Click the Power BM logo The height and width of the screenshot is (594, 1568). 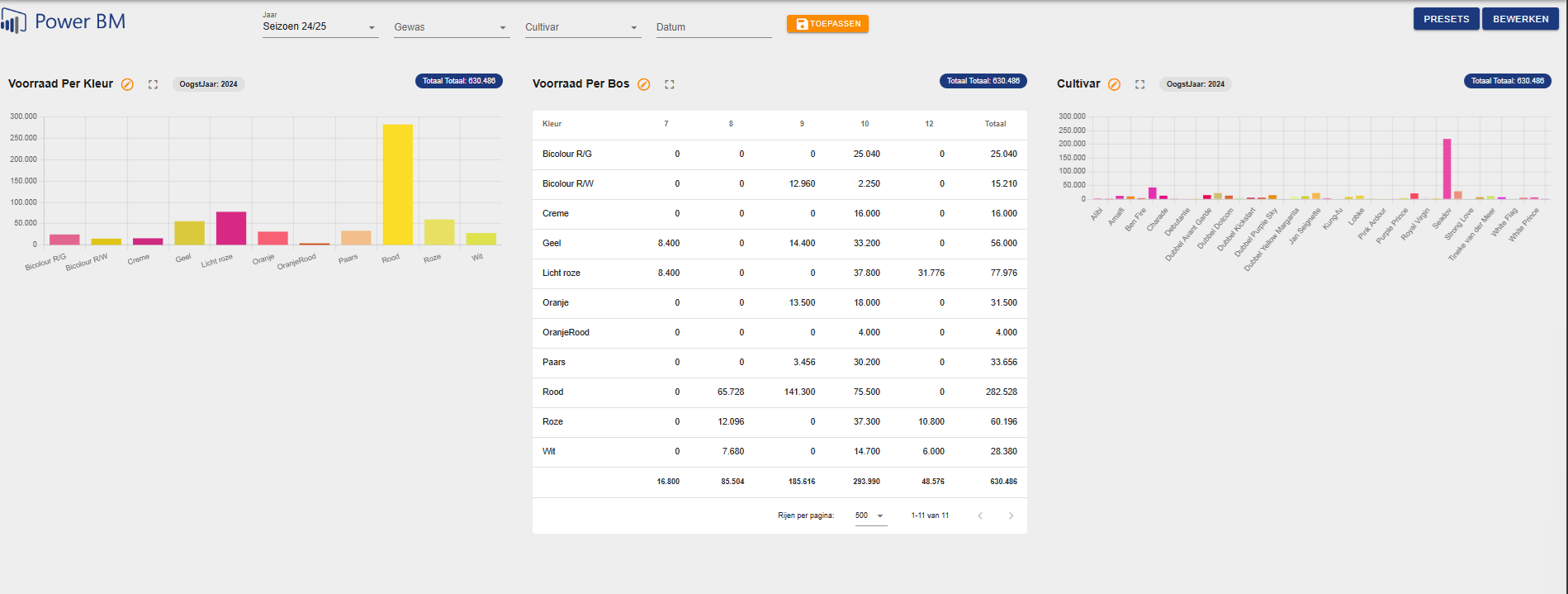(64, 21)
